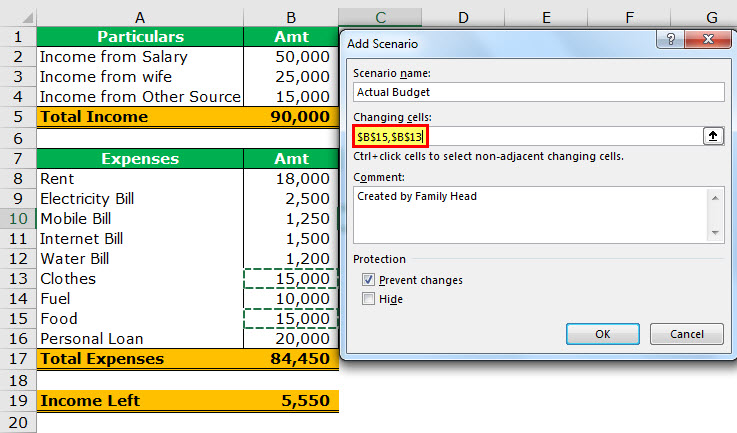Click the Fuel cell
This screenshot has height=433, width=737.
coord(140,299)
